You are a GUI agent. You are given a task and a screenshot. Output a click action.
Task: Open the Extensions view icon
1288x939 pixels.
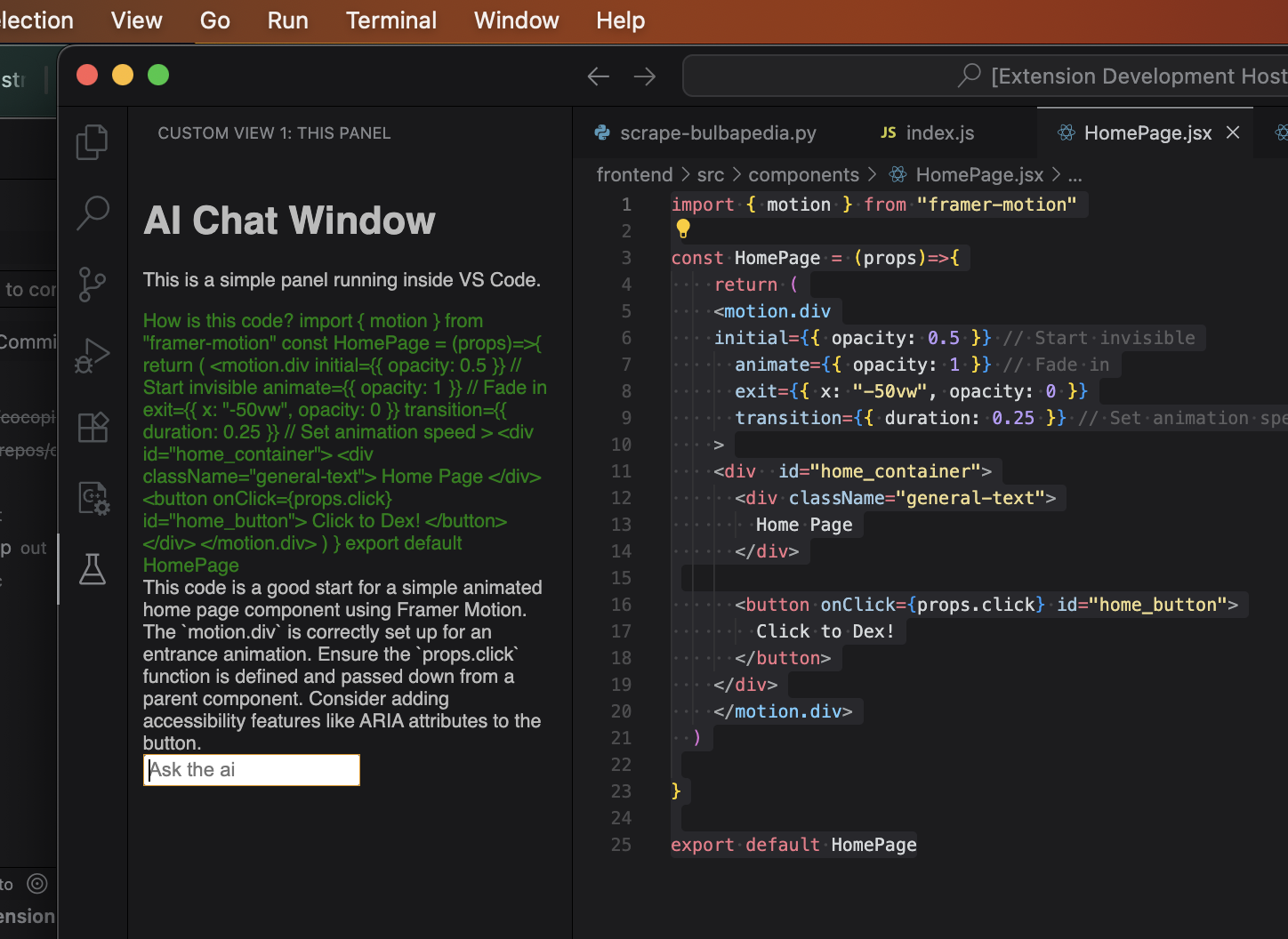[93, 427]
